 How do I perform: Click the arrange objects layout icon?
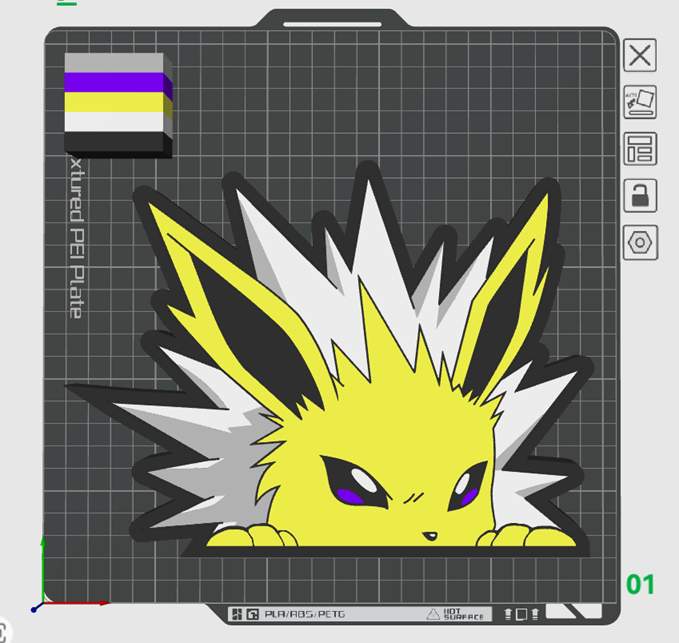tap(640, 148)
